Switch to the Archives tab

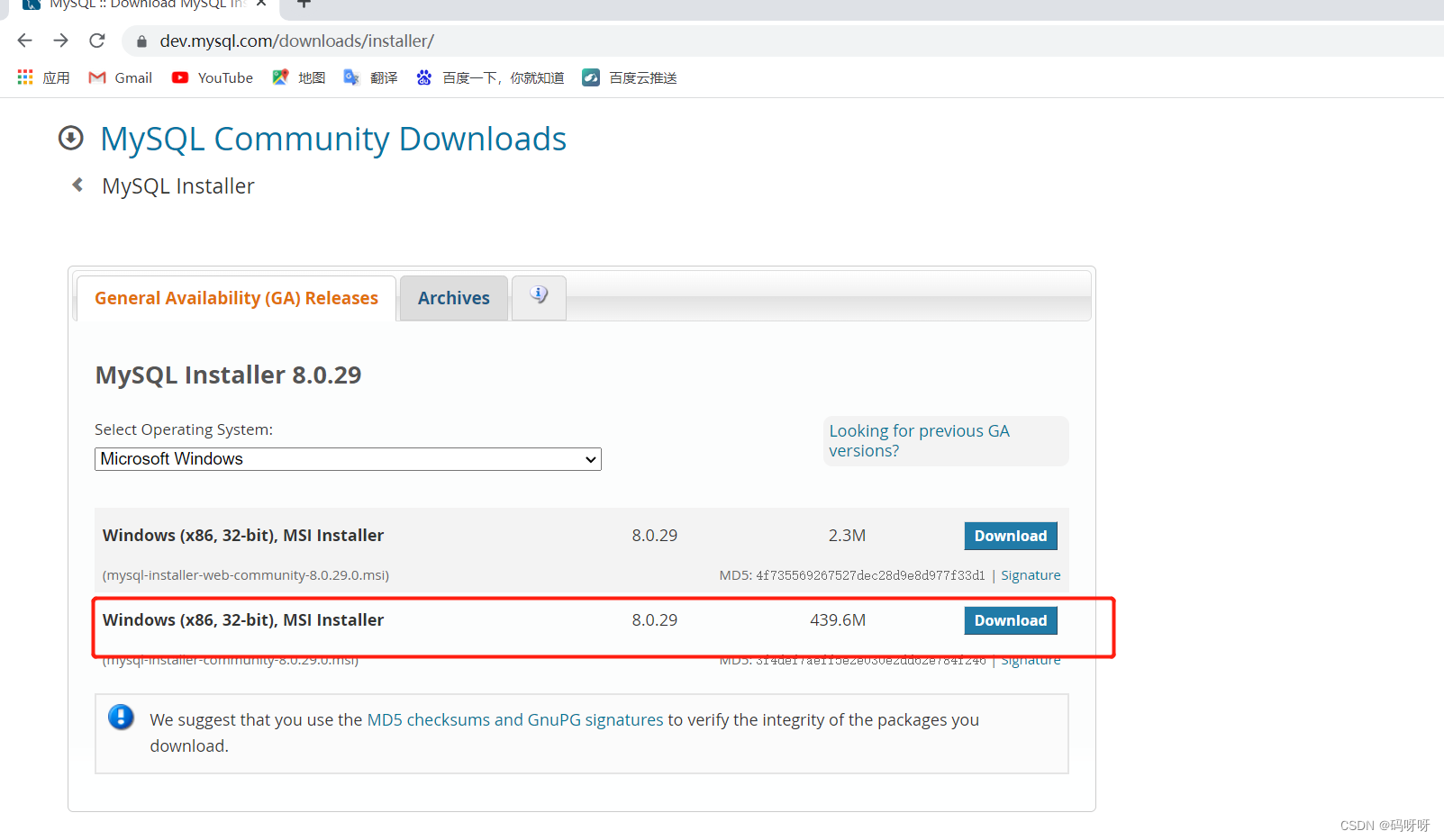pos(454,298)
